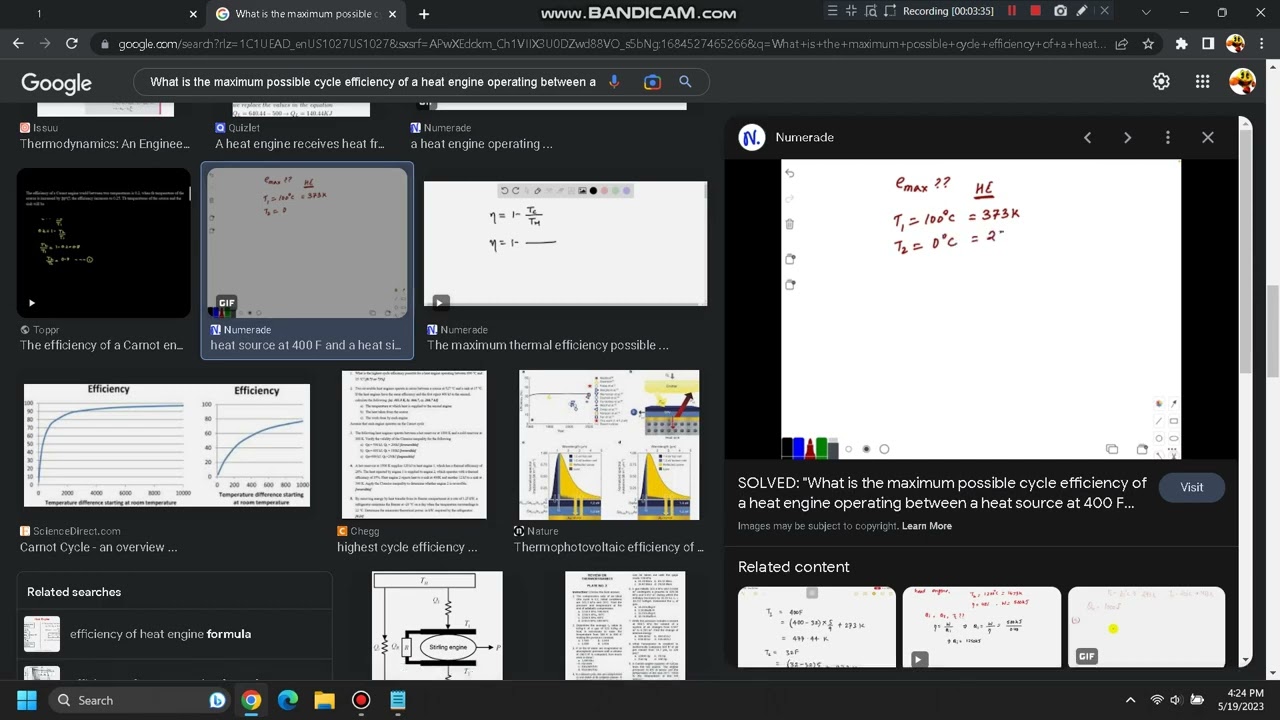The height and width of the screenshot is (720, 1280).
Task: Open Bandicam from the taskbar
Action: 361,700
